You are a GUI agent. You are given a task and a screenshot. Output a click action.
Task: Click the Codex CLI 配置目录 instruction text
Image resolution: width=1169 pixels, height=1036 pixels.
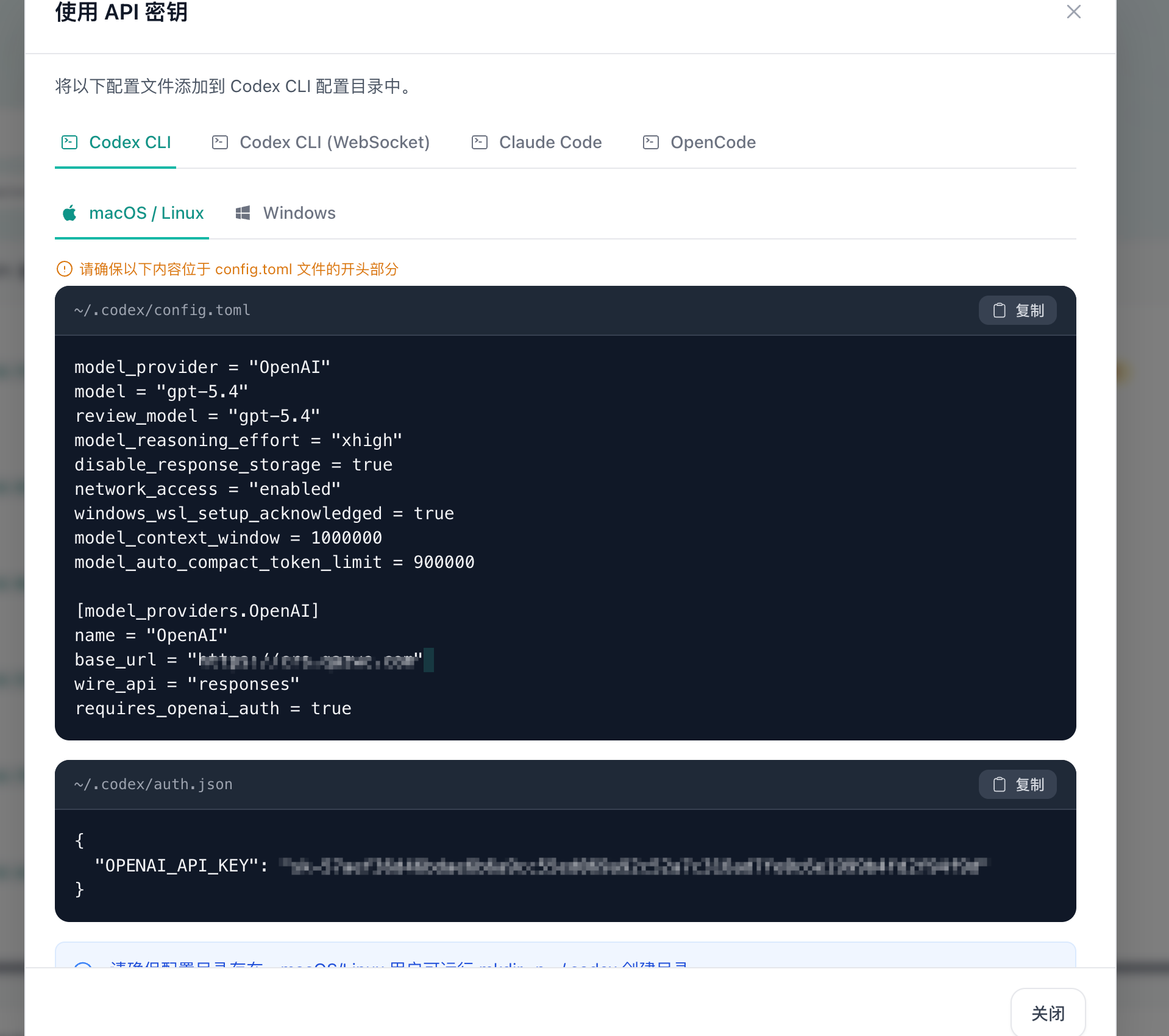coord(235,87)
